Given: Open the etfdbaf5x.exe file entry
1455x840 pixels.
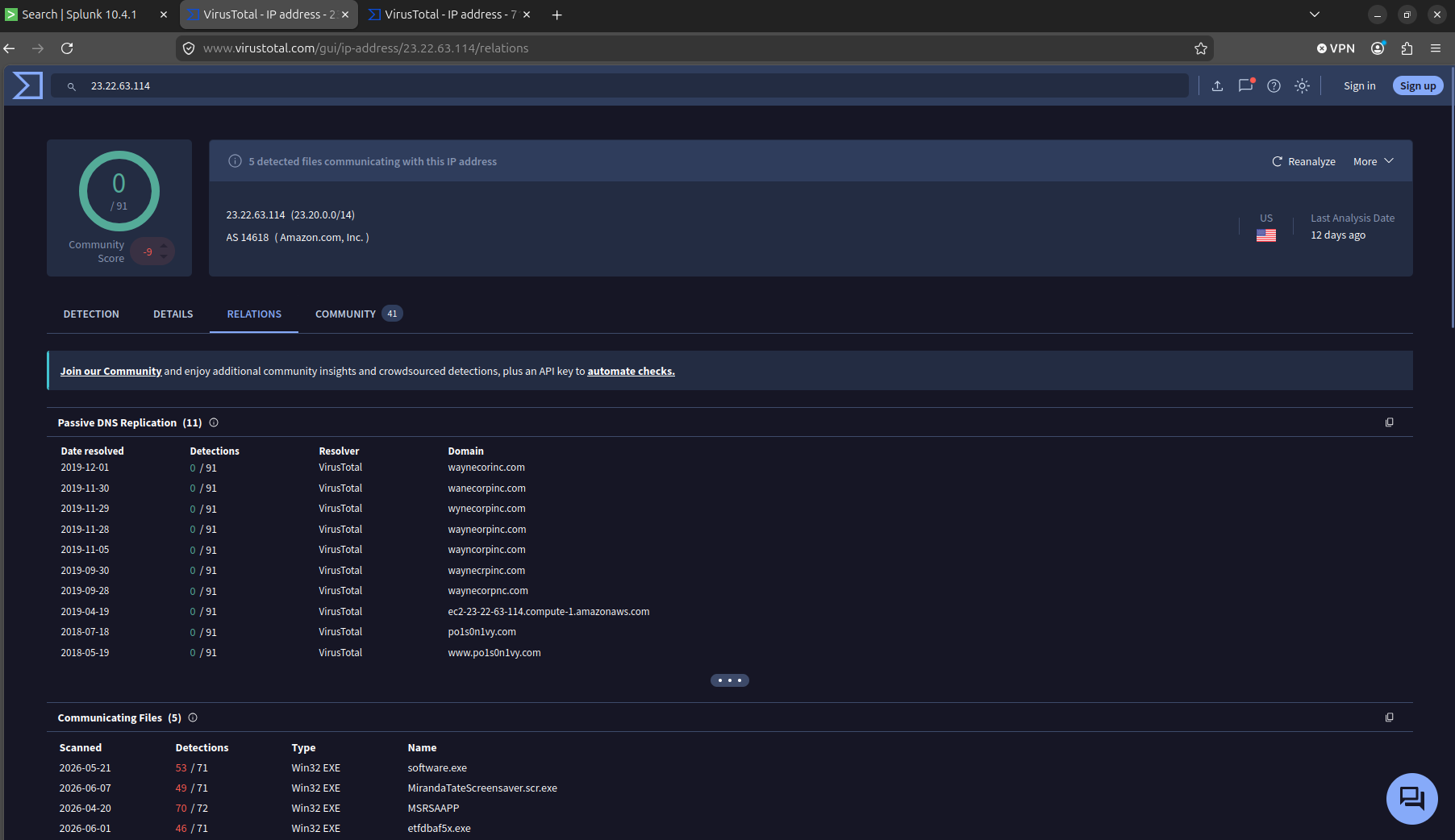Looking at the screenshot, I should (x=439, y=829).
